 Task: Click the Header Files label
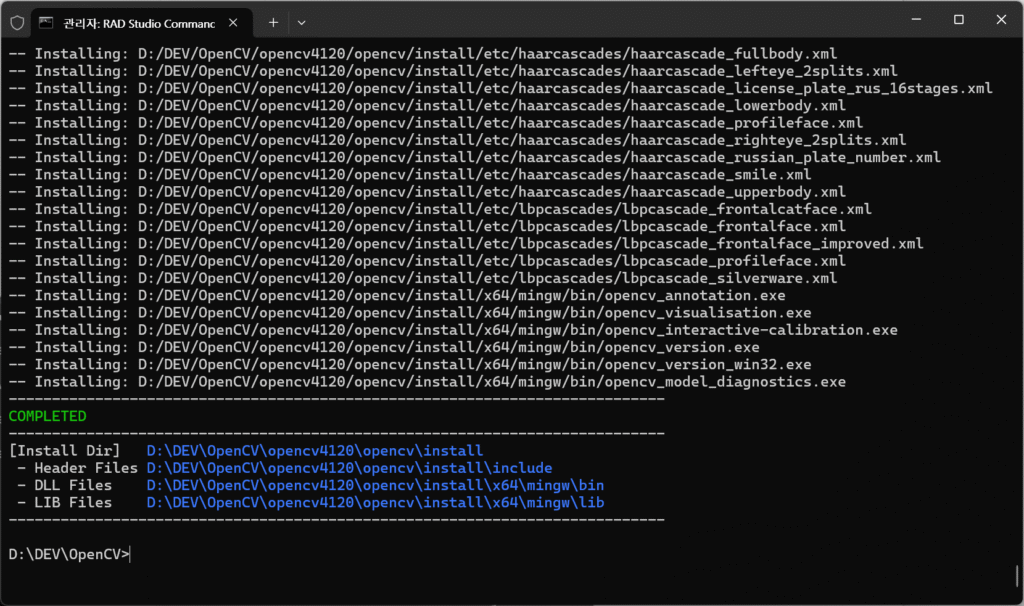point(86,468)
